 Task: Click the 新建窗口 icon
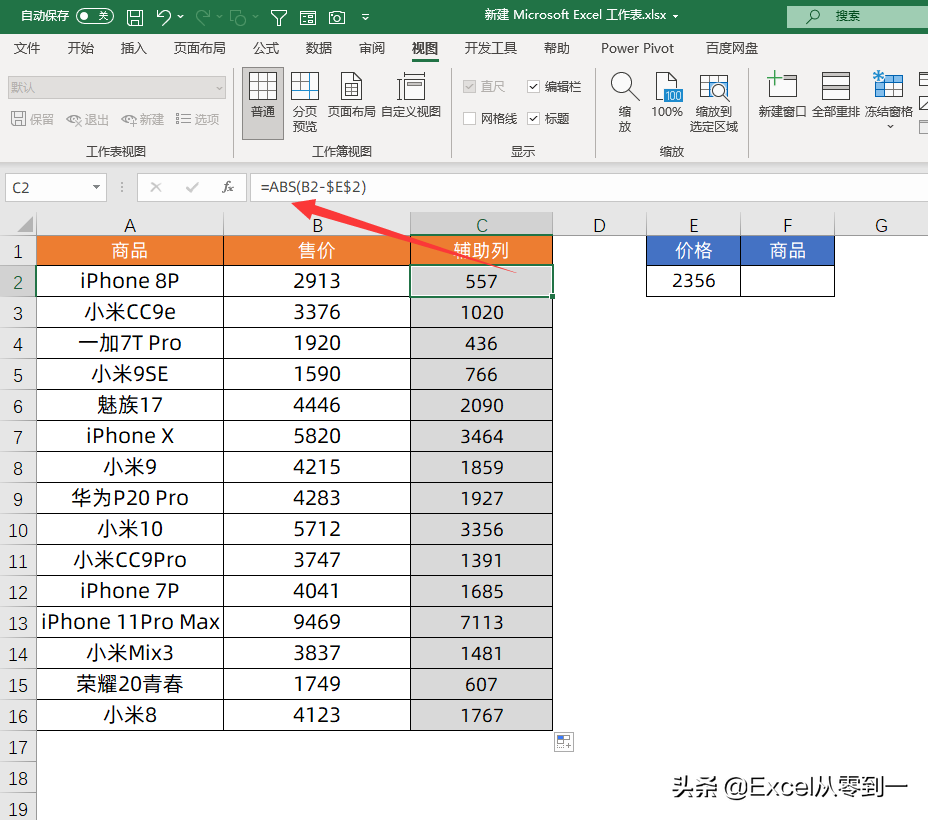[782, 85]
